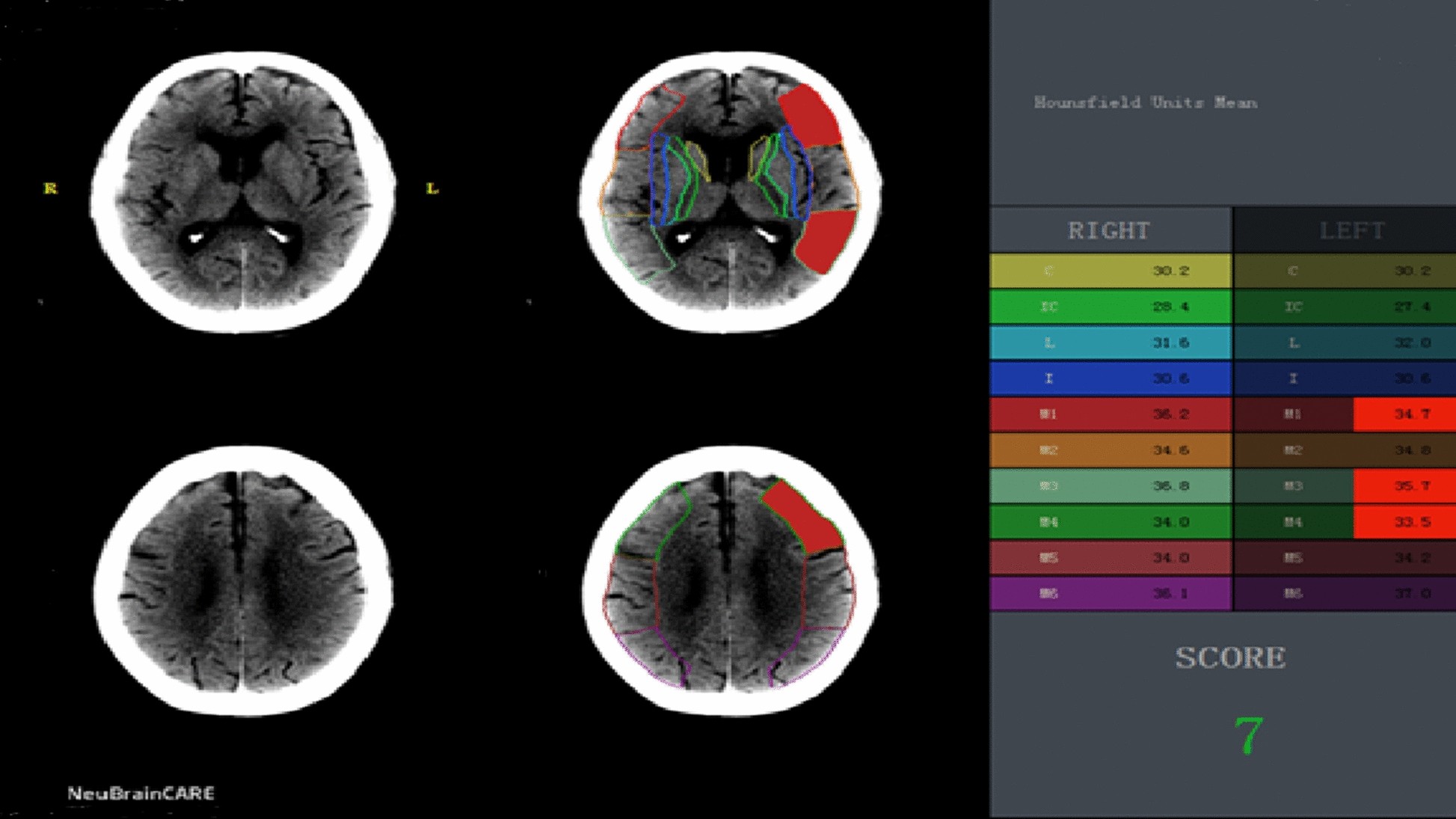Click the yellow R orientation marker
The height and width of the screenshot is (819, 1456).
click(50, 188)
